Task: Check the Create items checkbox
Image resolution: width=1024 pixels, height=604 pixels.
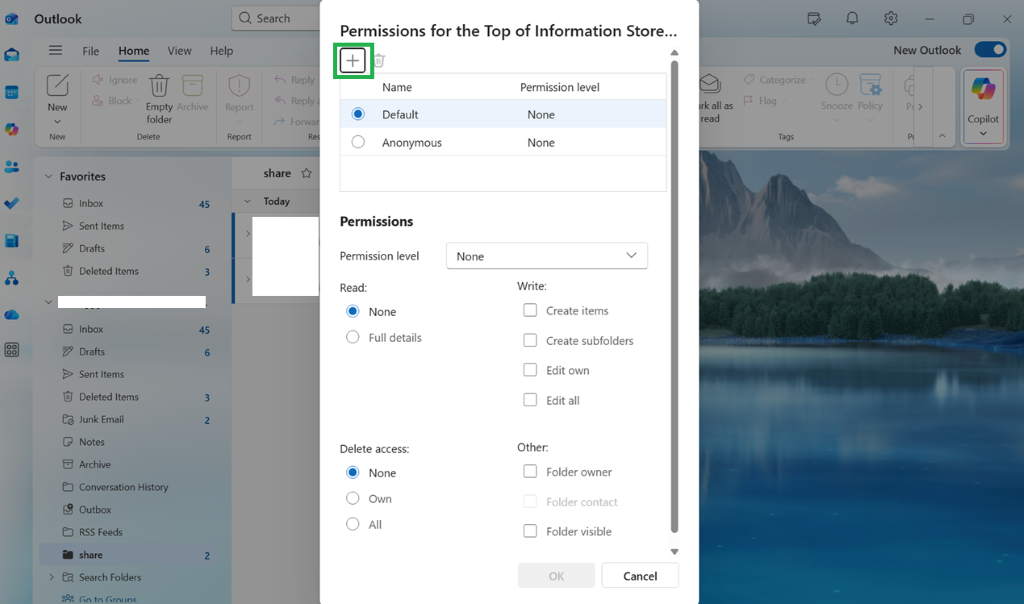Action: click(x=530, y=310)
